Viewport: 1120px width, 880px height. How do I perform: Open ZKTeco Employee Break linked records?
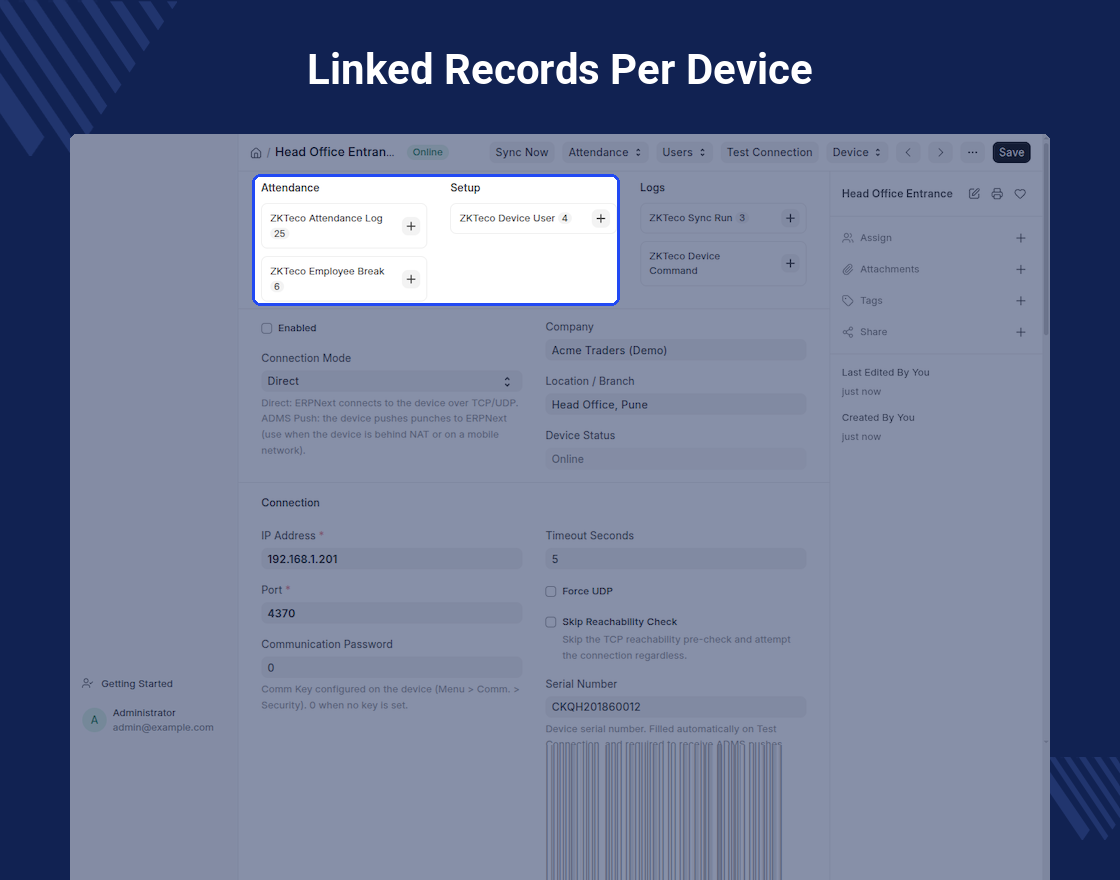(x=327, y=271)
